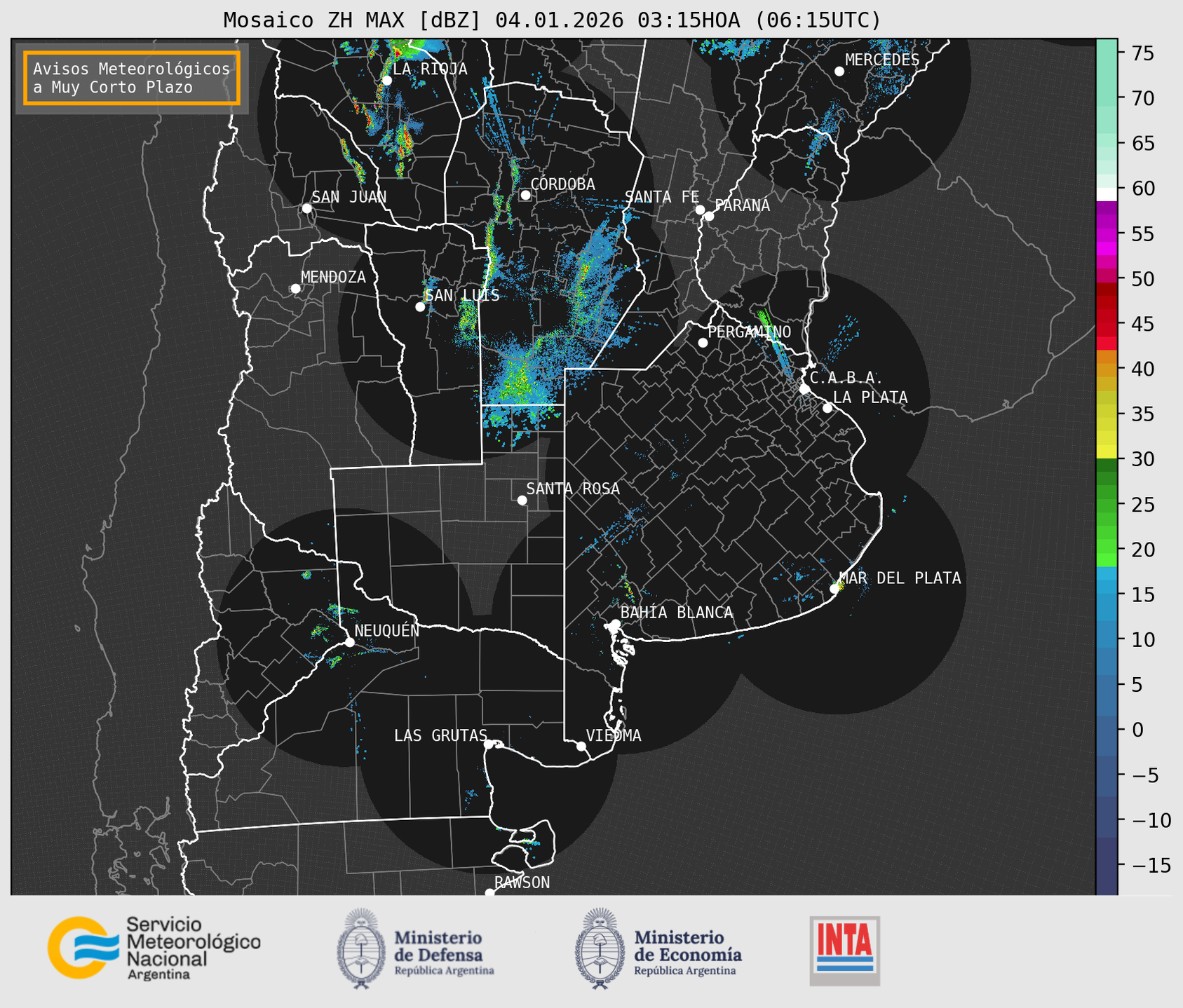Screen dimensions: 1183x1008
Task: Click the BAHÍA BLANCA city marker dot
Action: click(x=615, y=624)
